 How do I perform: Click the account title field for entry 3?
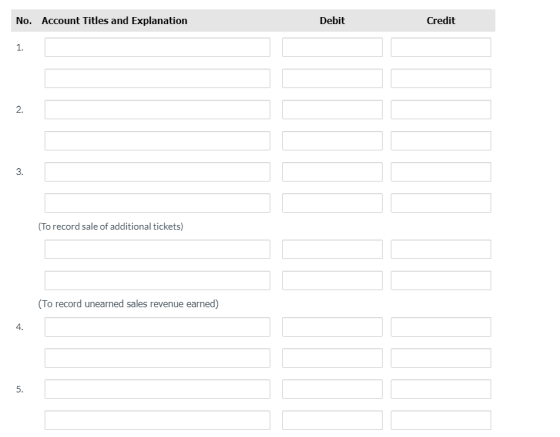pos(157,172)
